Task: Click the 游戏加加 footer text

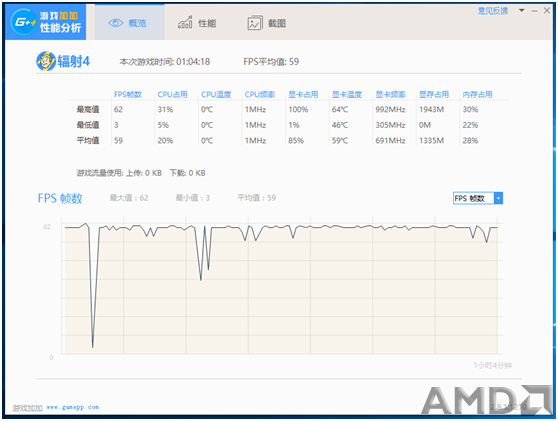Action: [x=27, y=408]
